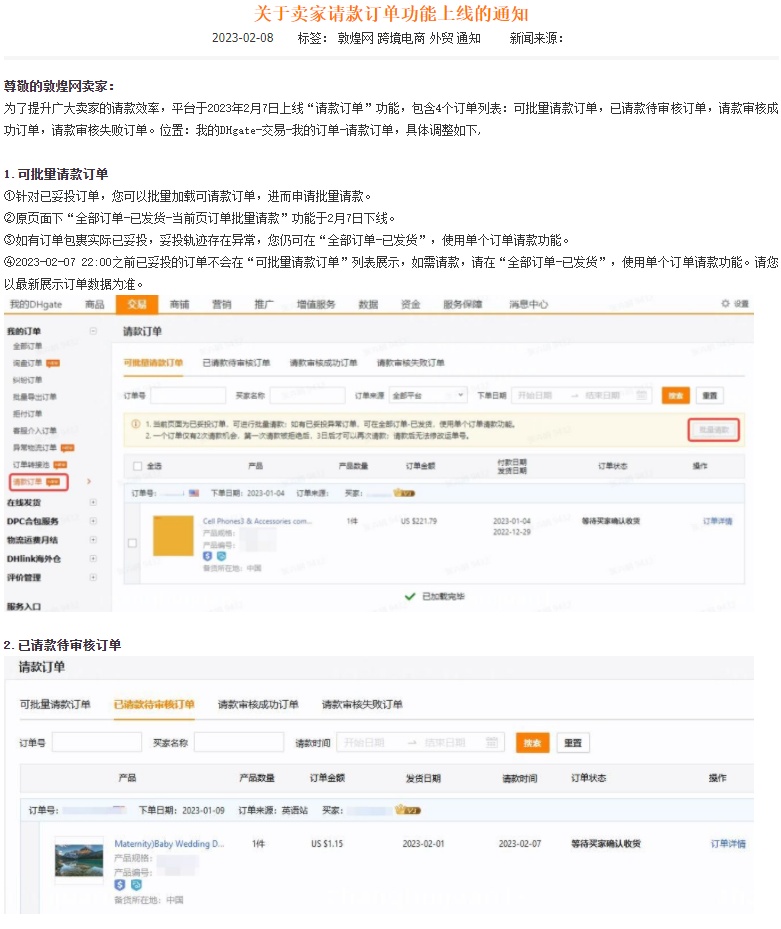Open 订单详情 for the US $221.79 order
Screen dimensions: 781x929
click(718, 521)
